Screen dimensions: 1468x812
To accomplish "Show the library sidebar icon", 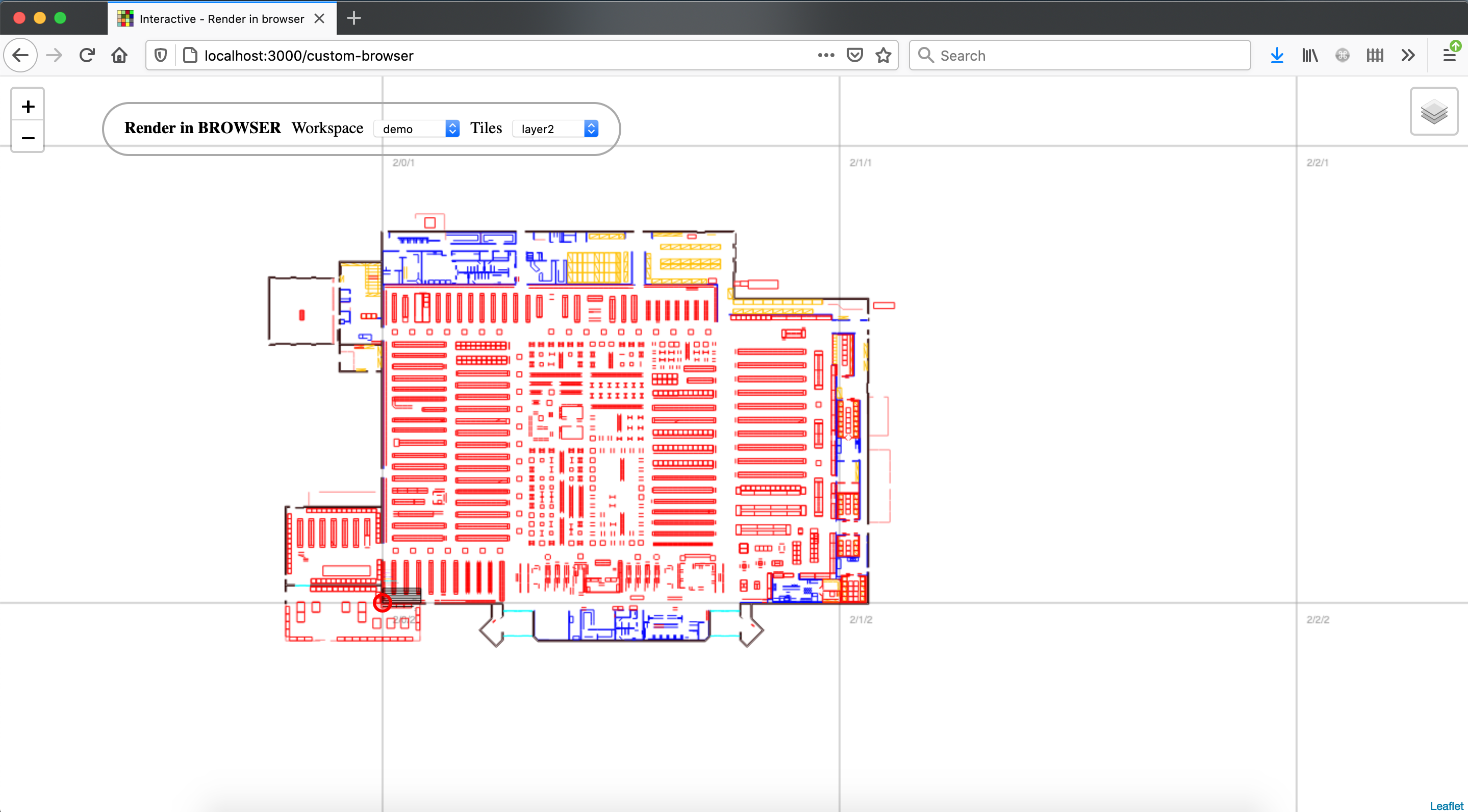I will [1309, 55].
